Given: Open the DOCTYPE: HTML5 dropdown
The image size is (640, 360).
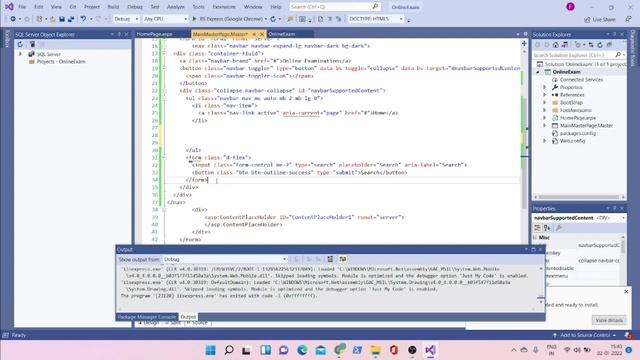Looking at the screenshot, I should tap(376, 19).
